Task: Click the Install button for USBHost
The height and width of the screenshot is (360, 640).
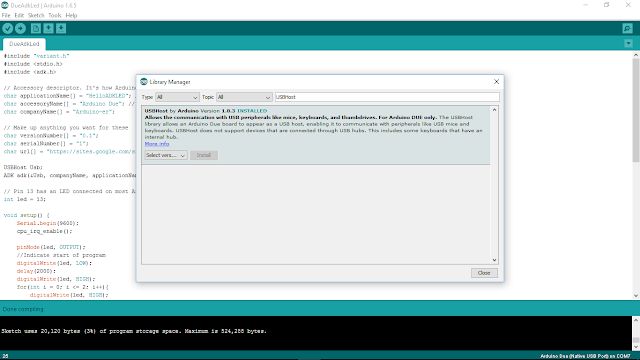Action: [204, 155]
